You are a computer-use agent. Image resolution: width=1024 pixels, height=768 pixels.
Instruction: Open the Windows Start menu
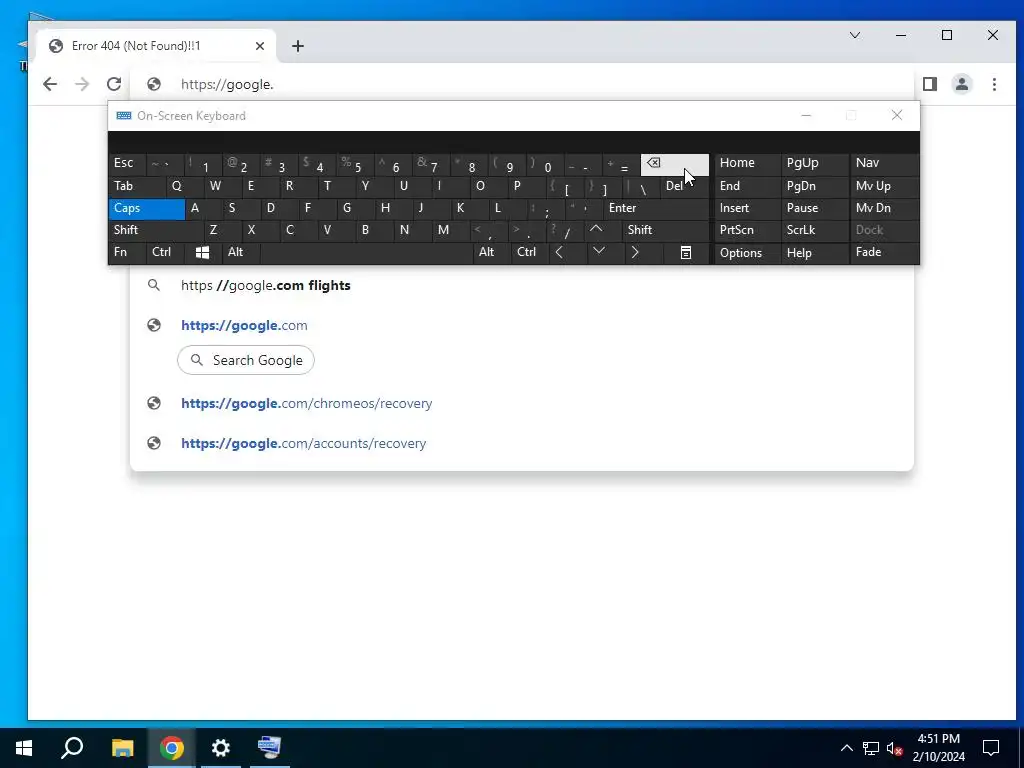[x=24, y=748]
